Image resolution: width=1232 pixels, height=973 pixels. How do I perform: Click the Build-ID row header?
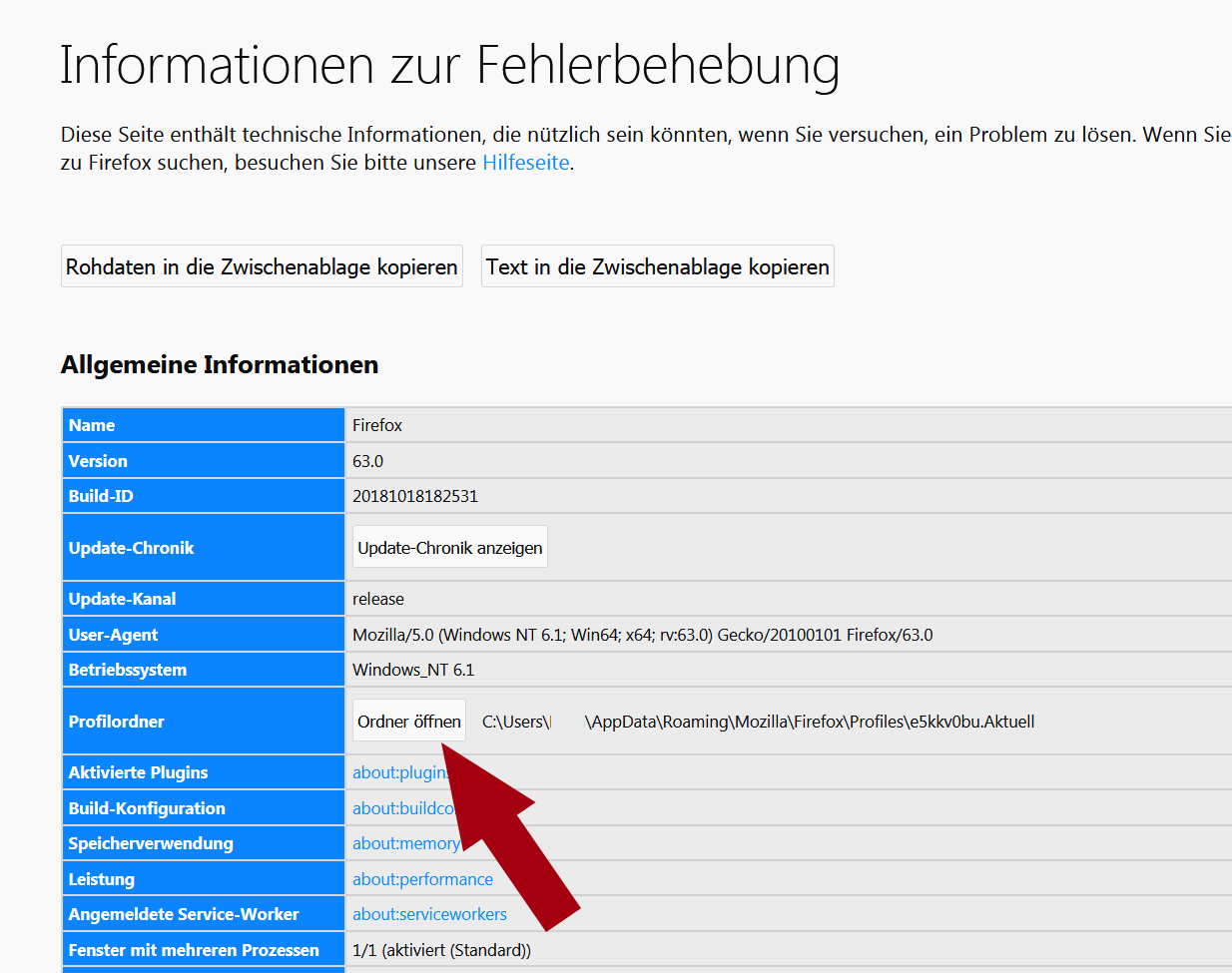[x=204, y=496]
